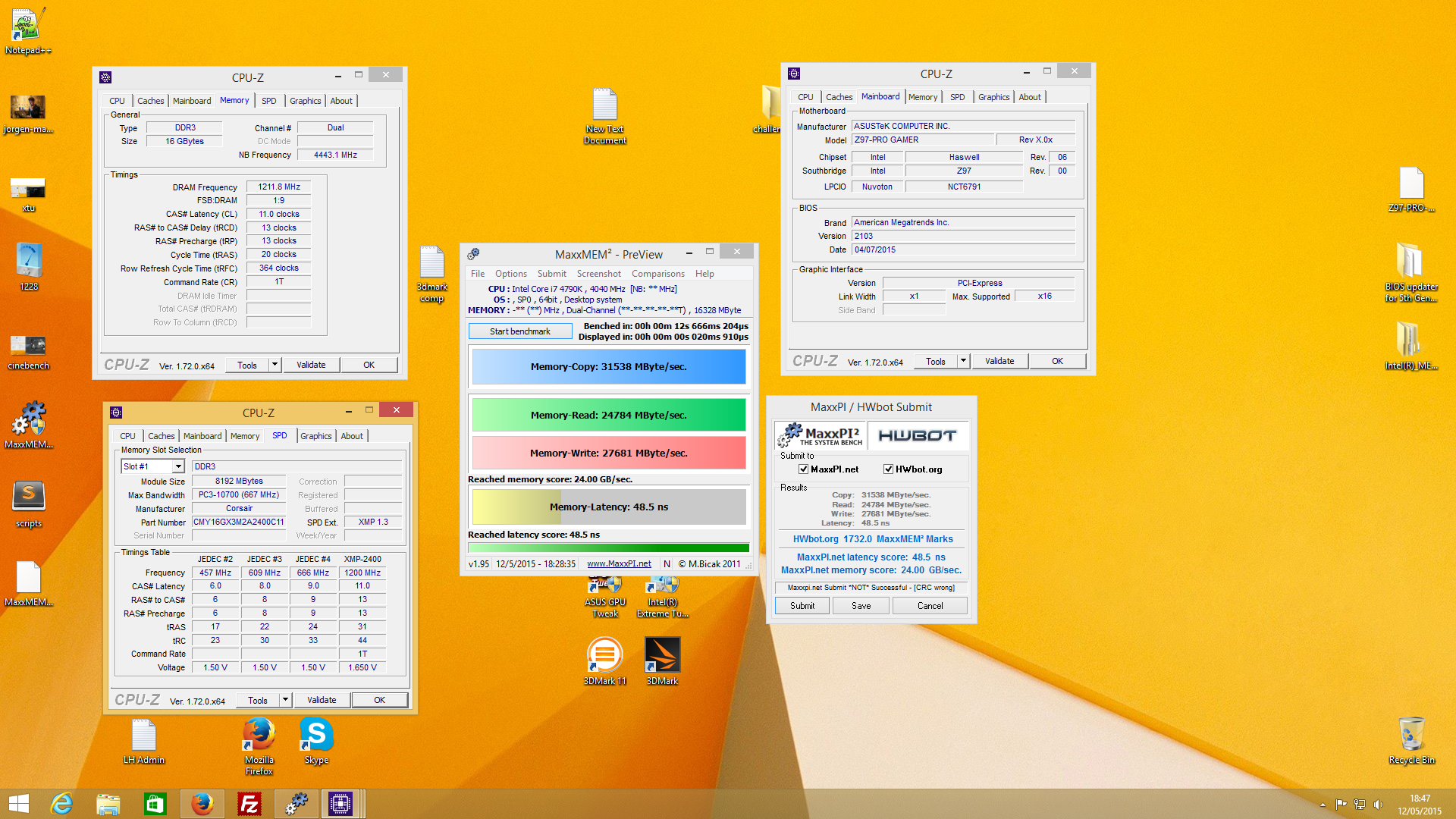The width and height of the screenshot is (1456, 819).
Task: Click the green benchmark progress bar
Action: click(x=609, y=548)
